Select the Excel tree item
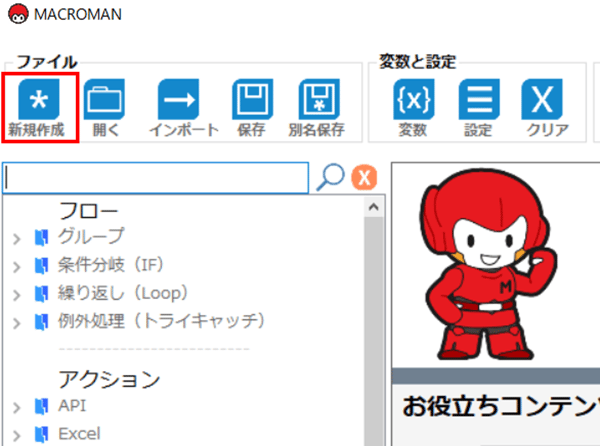The height and width of the screenshot is (446, 600). [79, 434]
